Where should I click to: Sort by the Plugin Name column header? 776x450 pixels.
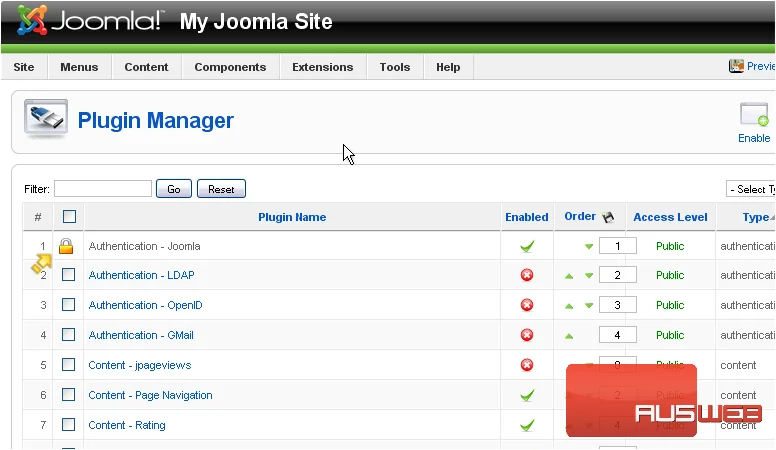click(x=292, y=217)
